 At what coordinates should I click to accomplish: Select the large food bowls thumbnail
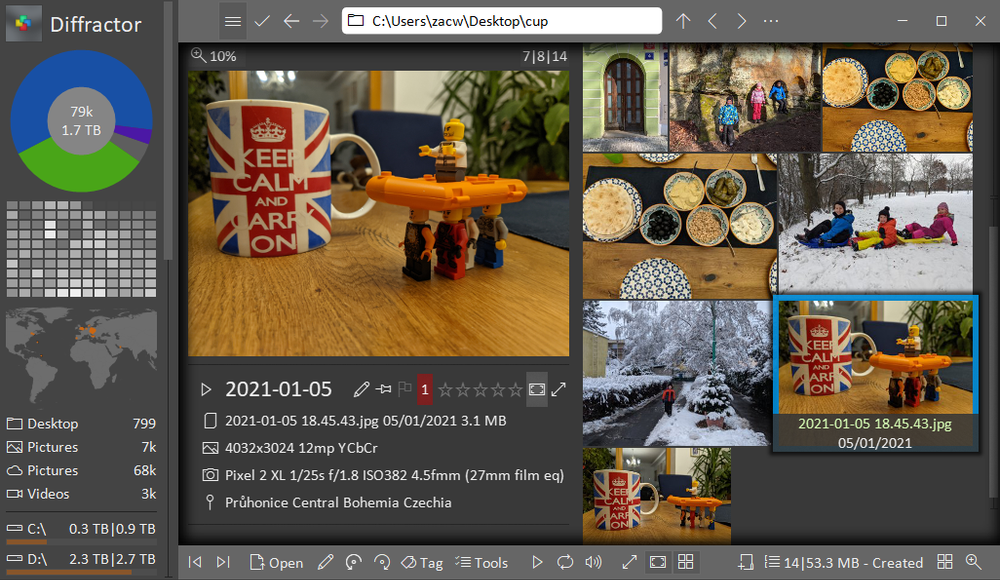click(x=680, y=226)
